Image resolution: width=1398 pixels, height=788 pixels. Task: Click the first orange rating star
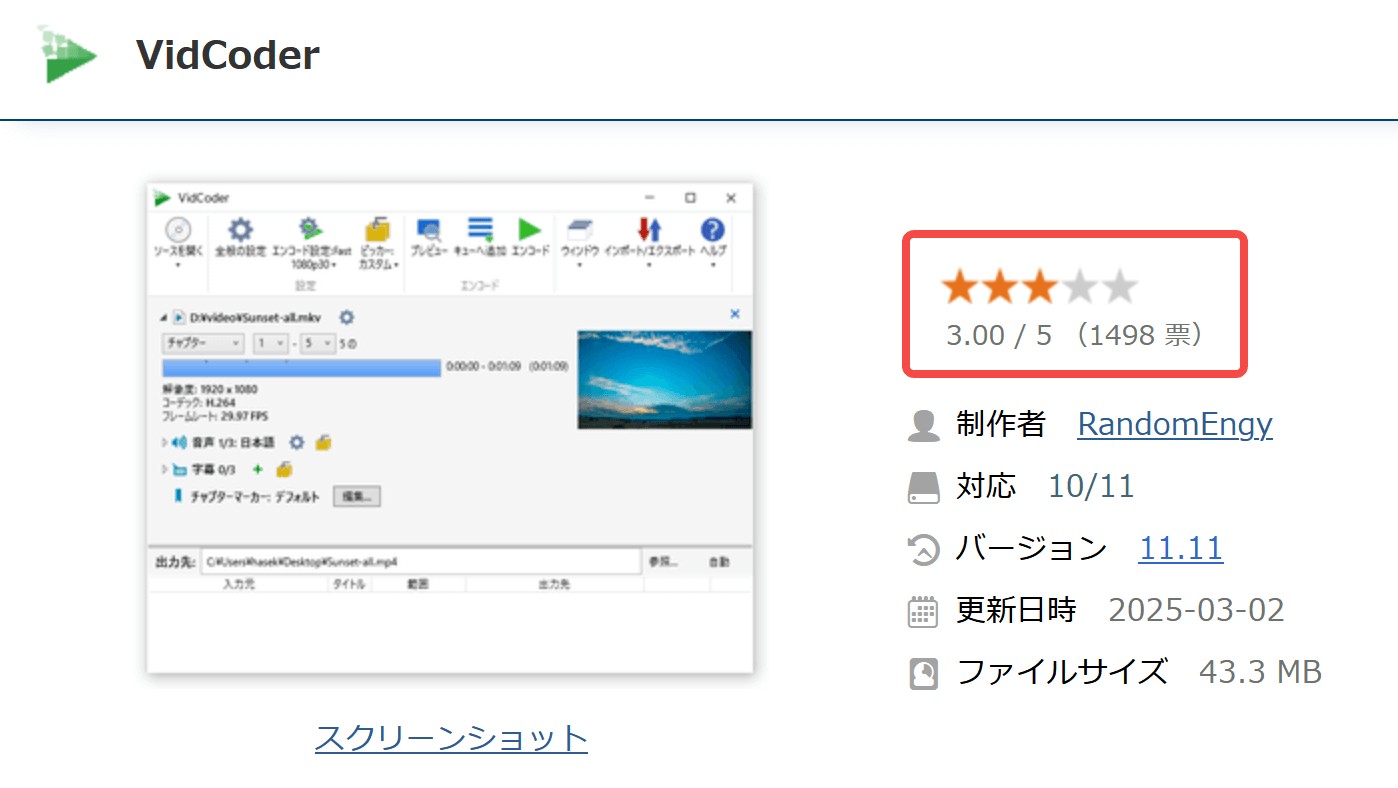pyautogui.click(x=959, y=288)
